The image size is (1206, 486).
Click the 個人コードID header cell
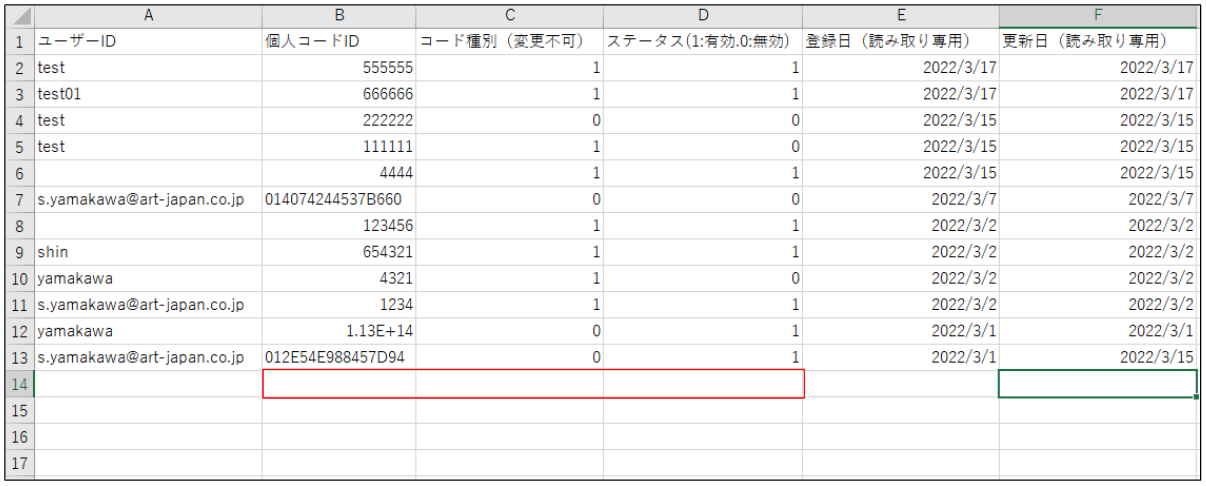pyautogui.click(x=339, y=42)
